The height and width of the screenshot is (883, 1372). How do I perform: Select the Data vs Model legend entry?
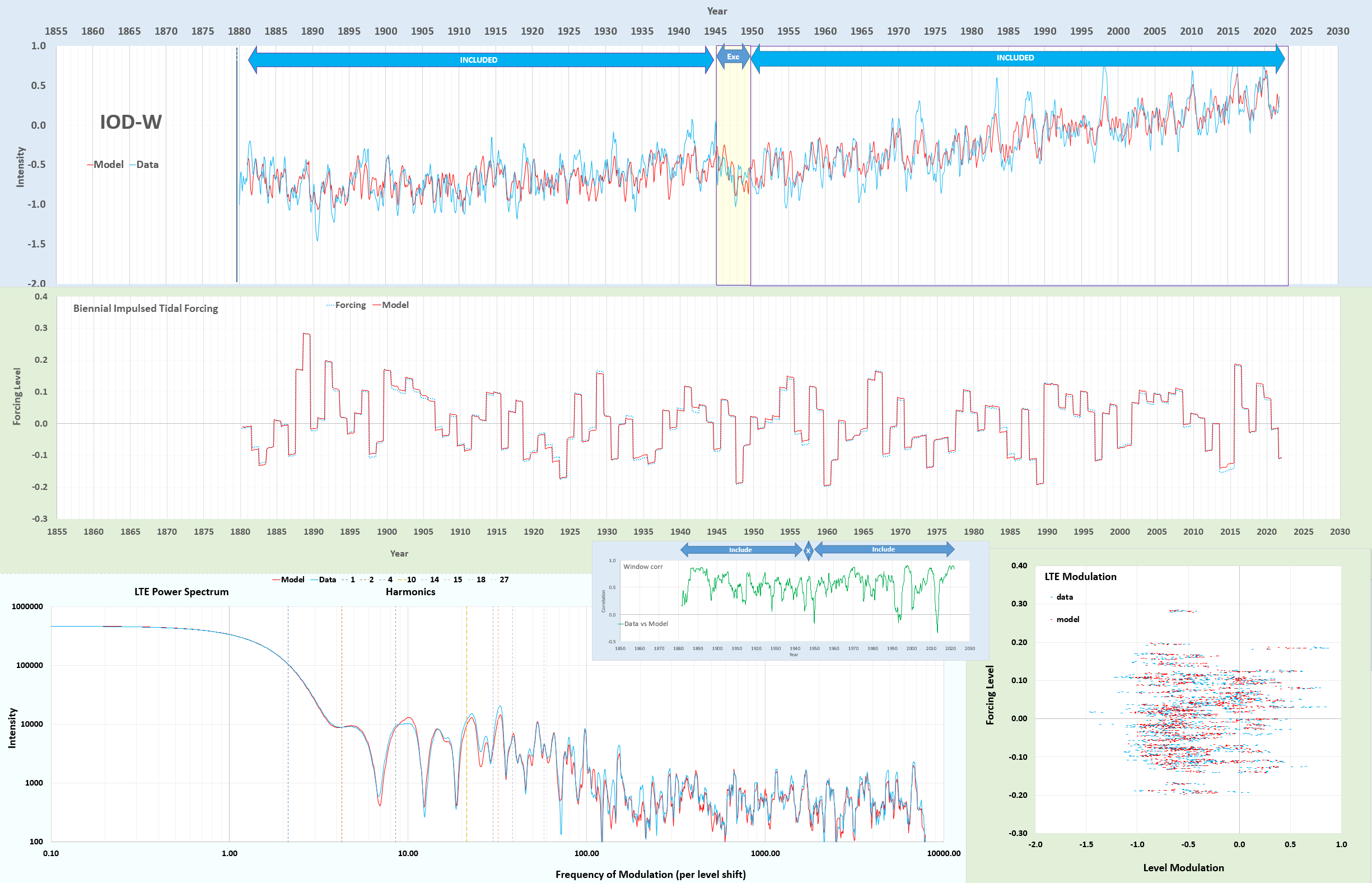coord(646,624)
